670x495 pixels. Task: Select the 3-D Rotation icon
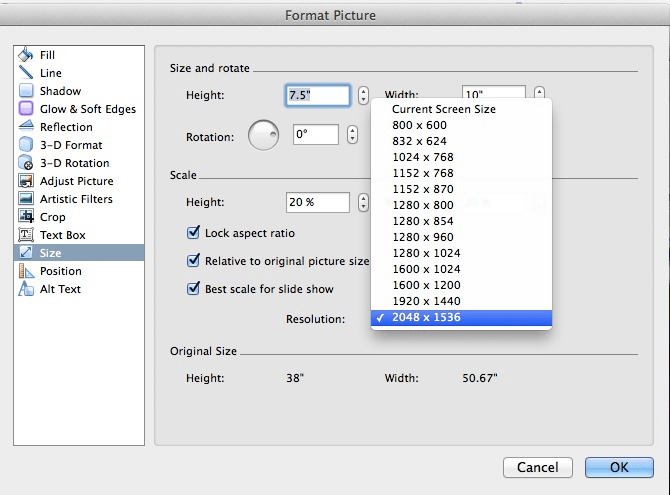(26, 163)
